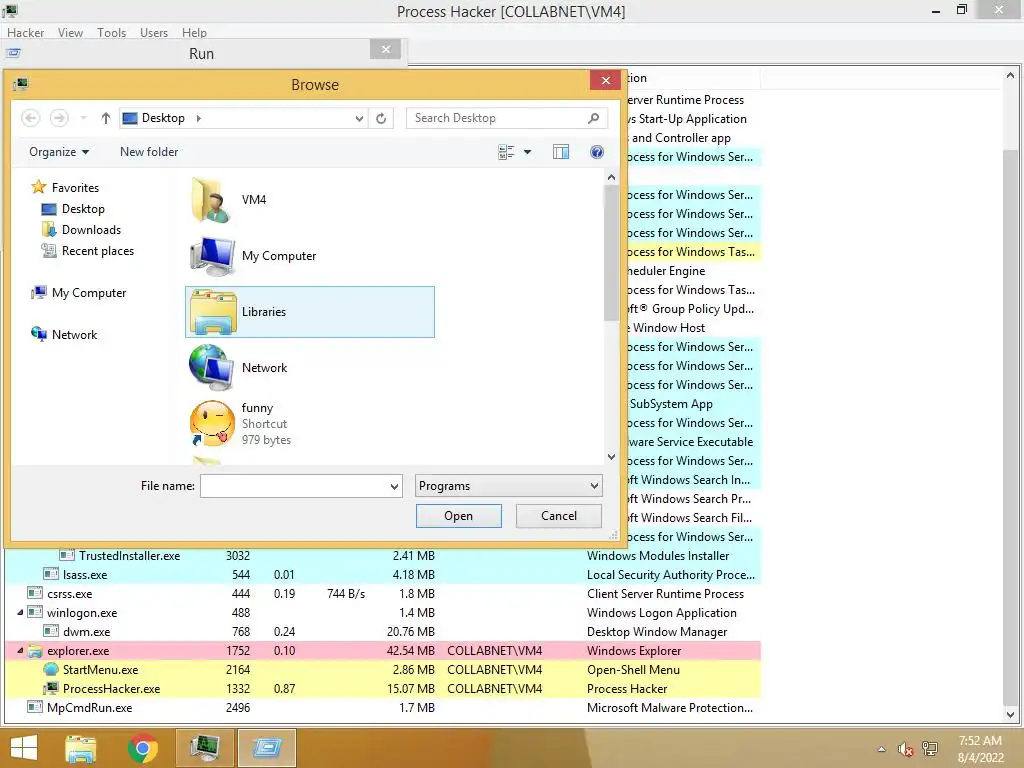Viewport: 1024px width, 768px height.
Task: Expand the address bar history dropdown
Action: 359,119
